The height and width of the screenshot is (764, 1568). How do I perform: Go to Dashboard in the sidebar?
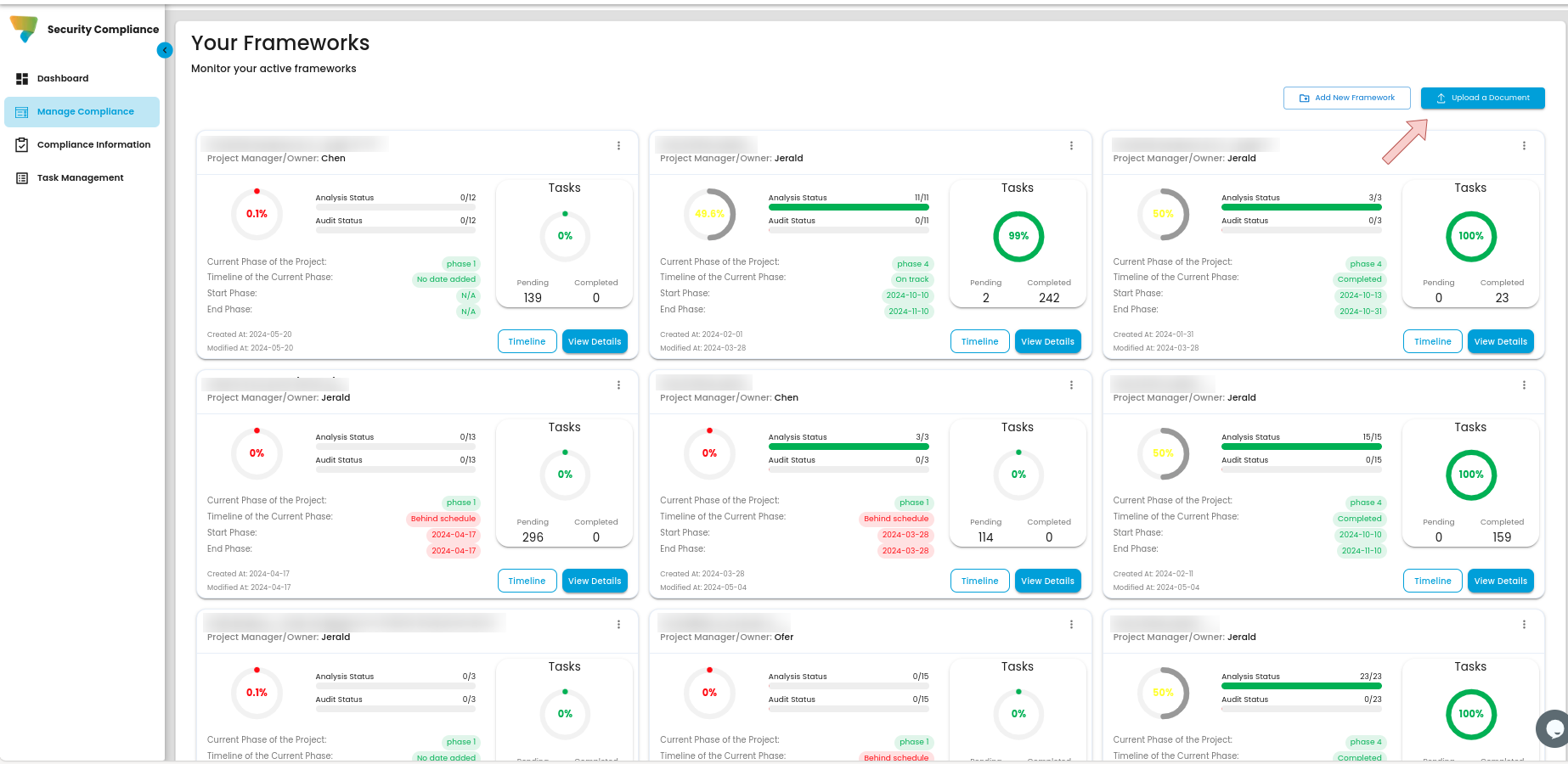point(82,79)
